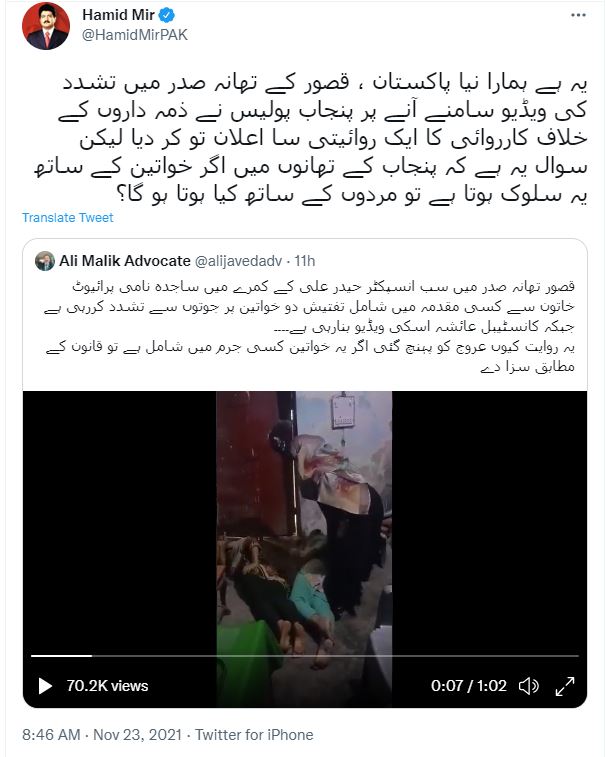Image resolution: width=605 pixels, height=757 pixels.
Task: Mute the video with the speaker icon
Action: click(x=529, y=686)
